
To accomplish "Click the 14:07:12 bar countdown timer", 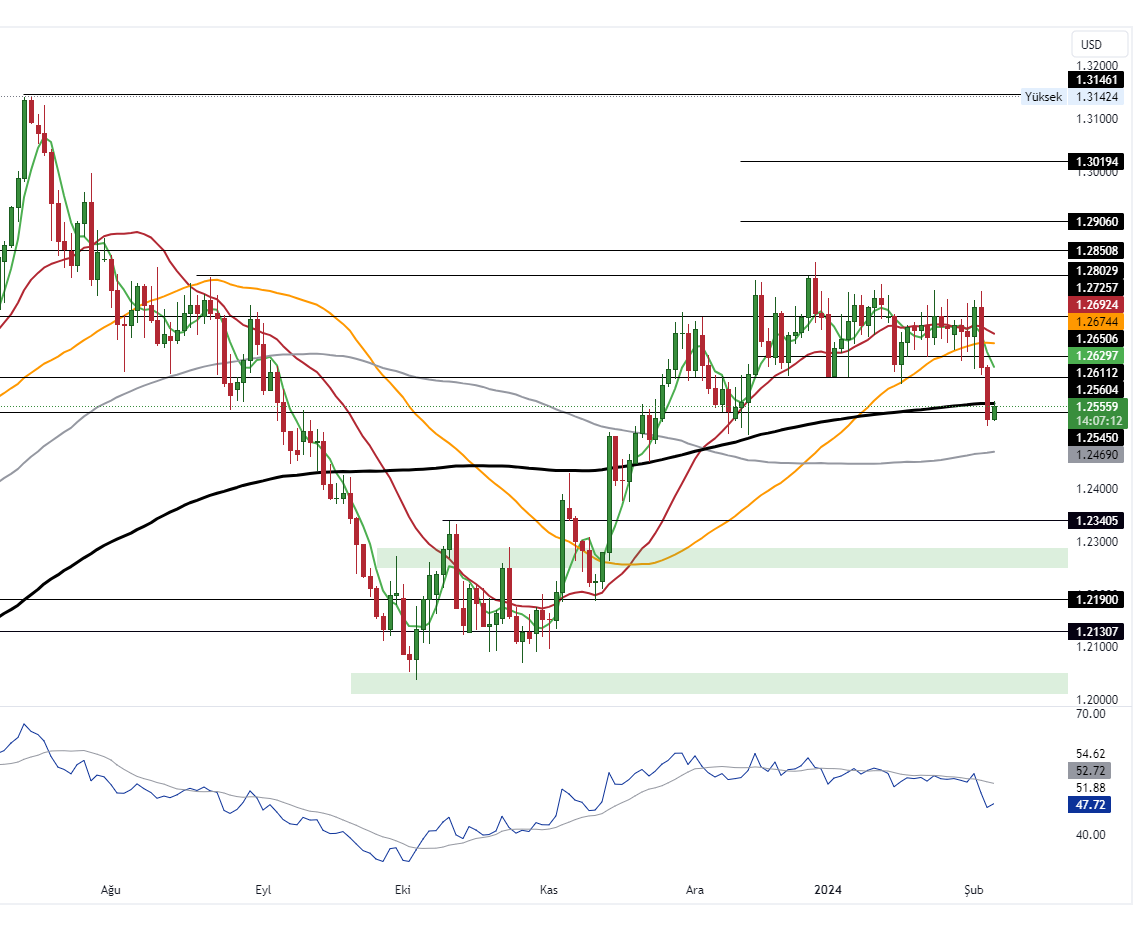I will click(x=1096, y=421).
